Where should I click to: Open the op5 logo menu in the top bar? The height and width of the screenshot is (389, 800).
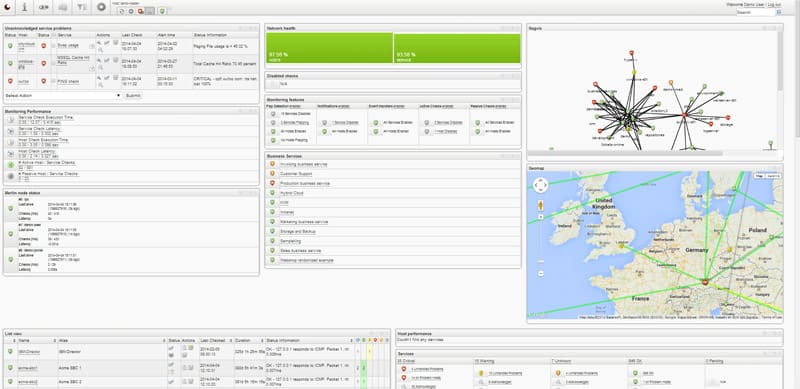click(x=8, y=7)
